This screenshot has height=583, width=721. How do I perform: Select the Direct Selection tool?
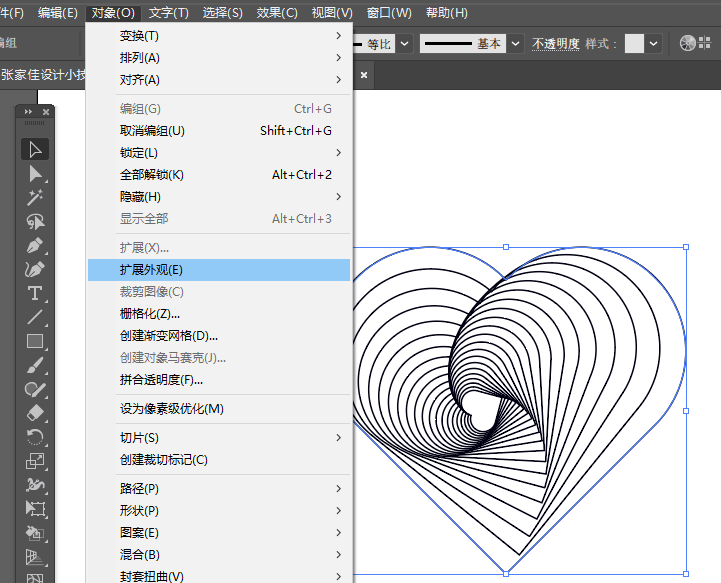(x=35, y=174)
